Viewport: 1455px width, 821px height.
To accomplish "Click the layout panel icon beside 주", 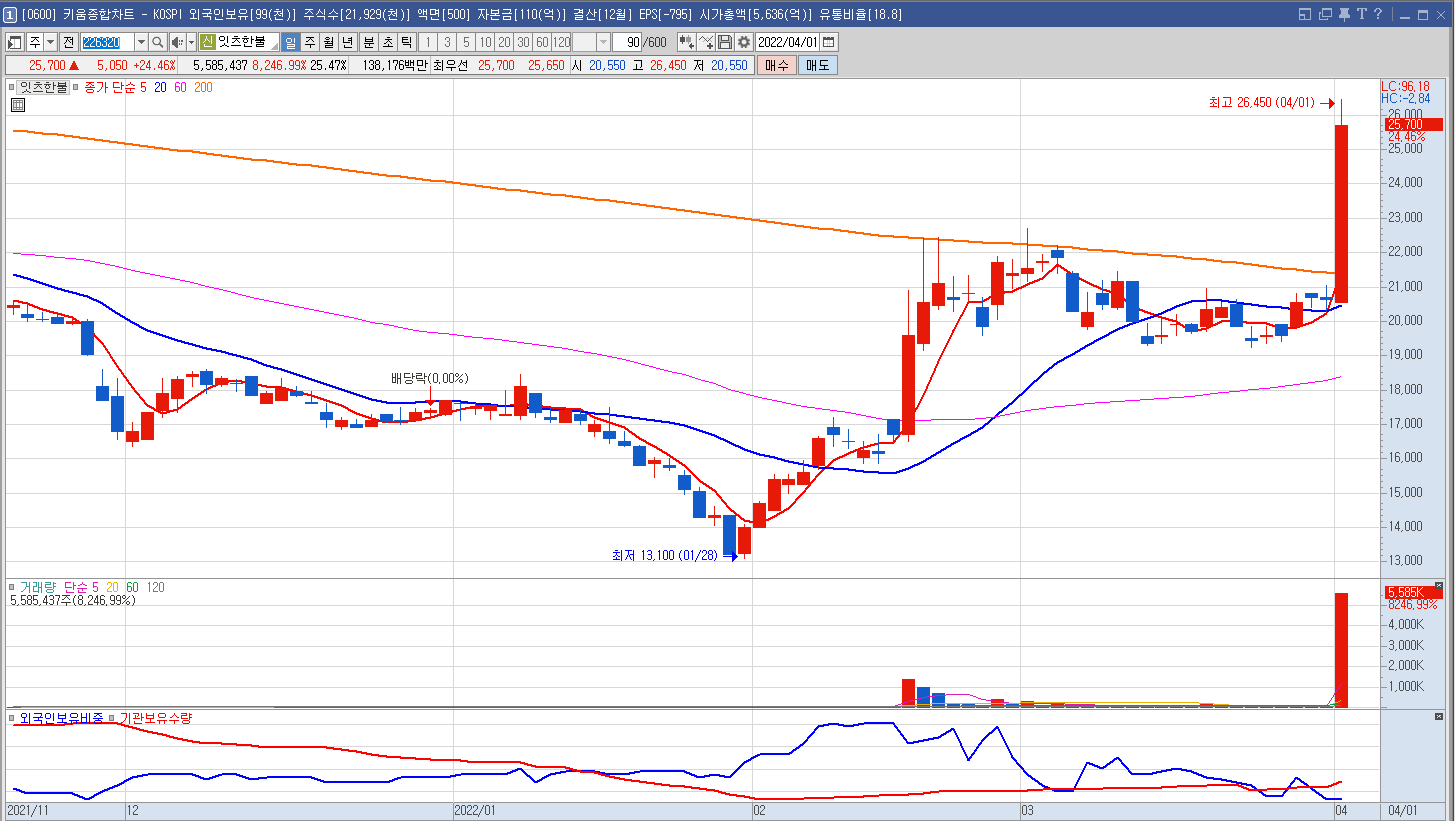I will pos(15,42).
